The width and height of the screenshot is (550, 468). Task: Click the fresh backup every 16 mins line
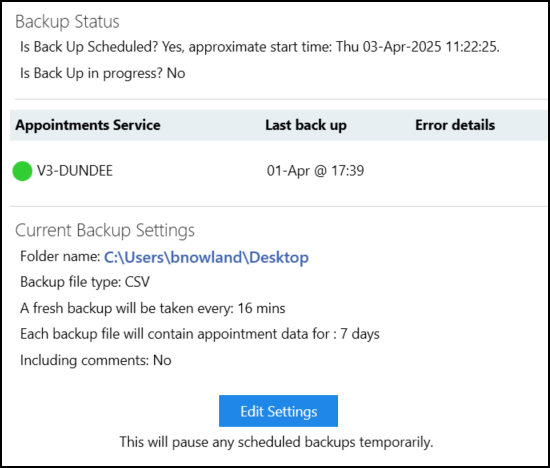point(153,308)
